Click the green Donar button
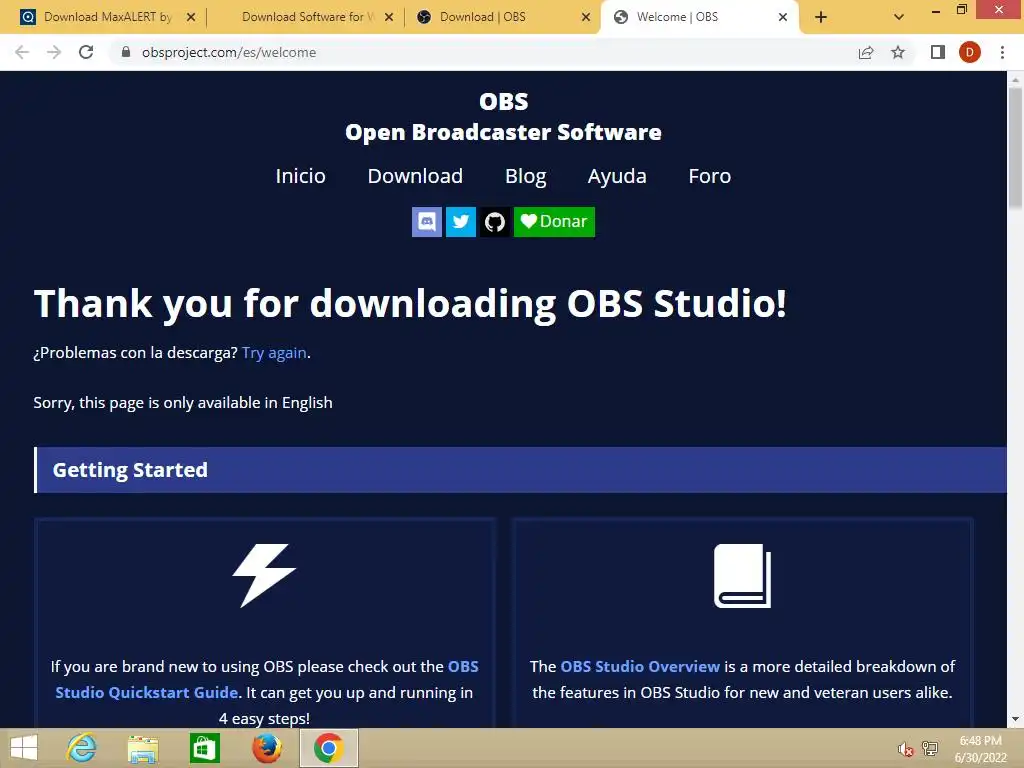Screen dimensions: 1024x768 click(554, 222)
